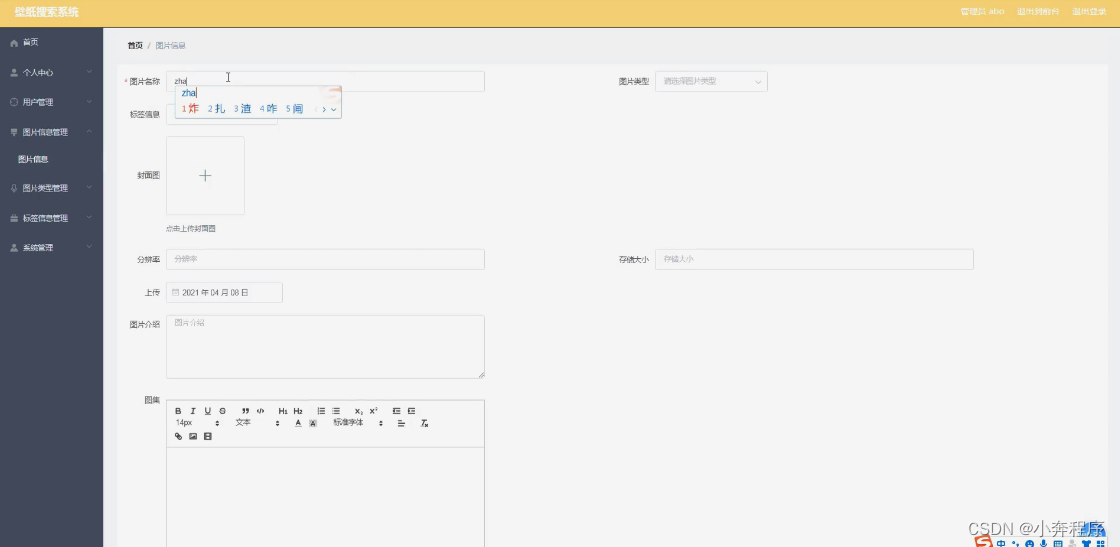Click 退出到前台 in the header
Image resolution: width=1120 pixels, height=547 pixels.
[x=1039, y=12]
